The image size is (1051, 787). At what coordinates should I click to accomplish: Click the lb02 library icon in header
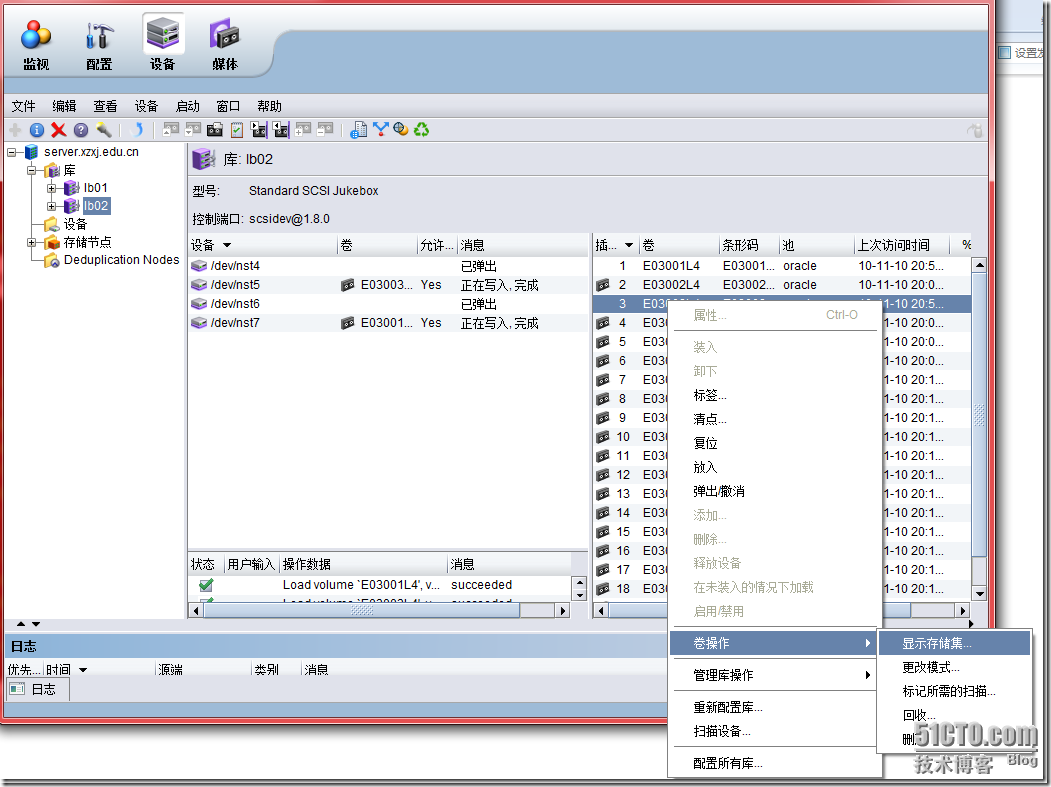(x=204, y=160)
